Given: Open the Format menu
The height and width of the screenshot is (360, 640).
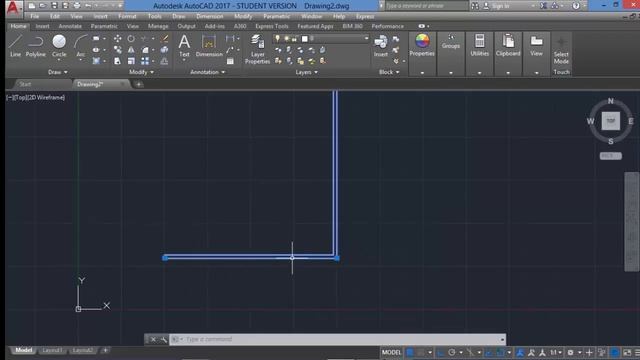Looking at the screenshot, I should coord(127,16).
